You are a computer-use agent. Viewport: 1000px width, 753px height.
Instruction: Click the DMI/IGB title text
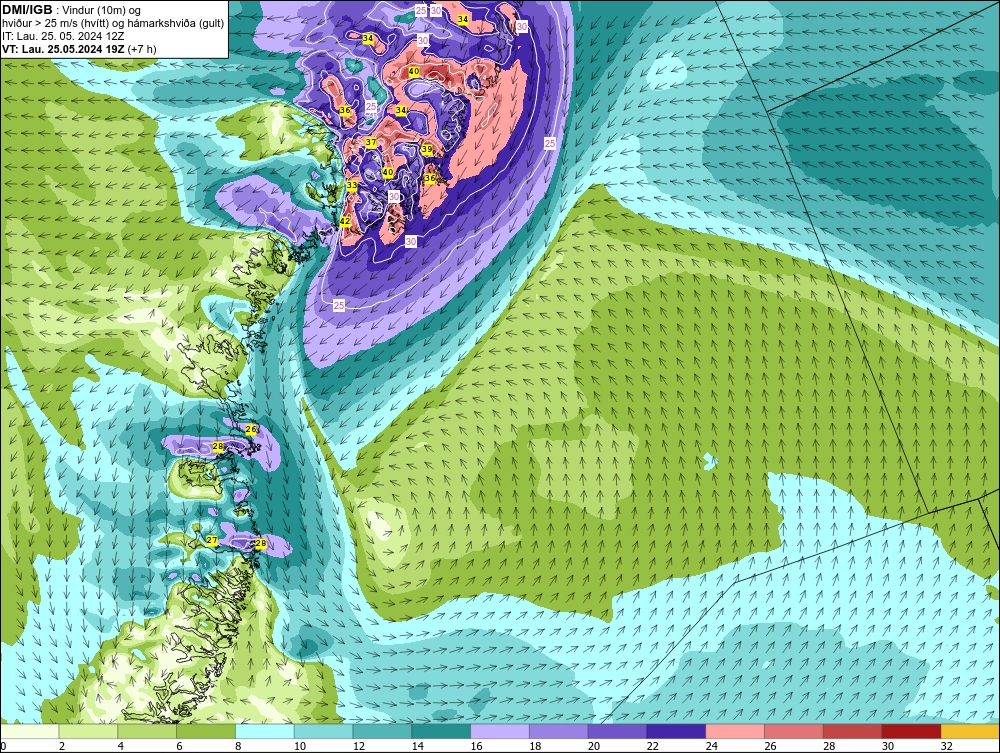27,10
